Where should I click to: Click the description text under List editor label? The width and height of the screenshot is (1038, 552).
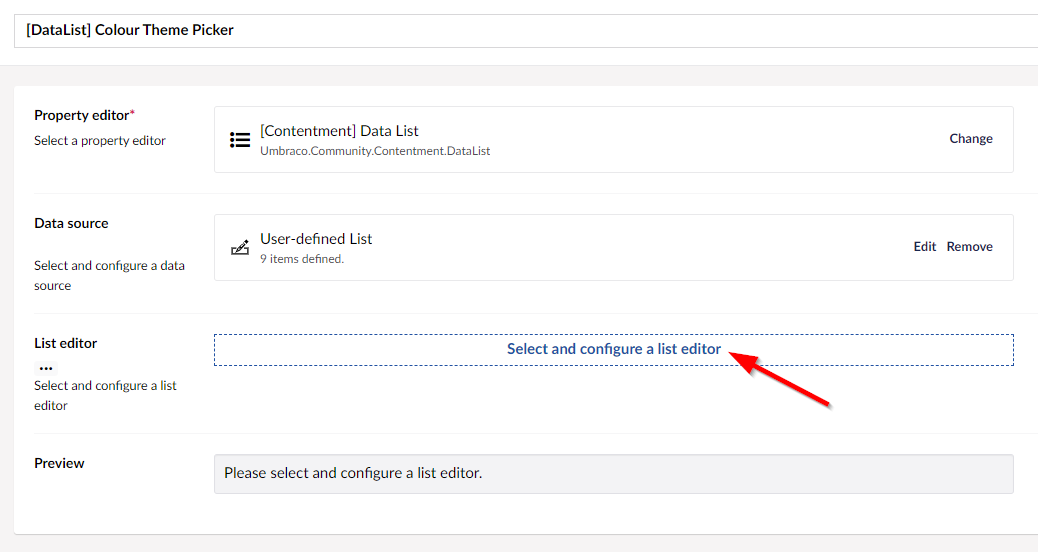point(105,395)
